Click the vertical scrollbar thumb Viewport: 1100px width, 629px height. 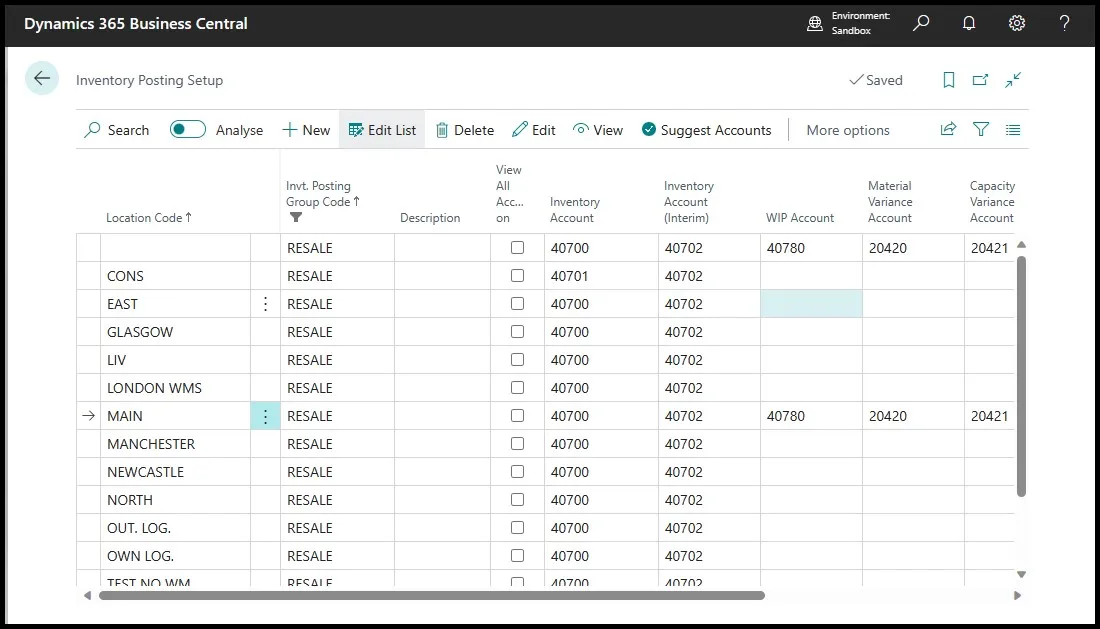pos(1021,377)
